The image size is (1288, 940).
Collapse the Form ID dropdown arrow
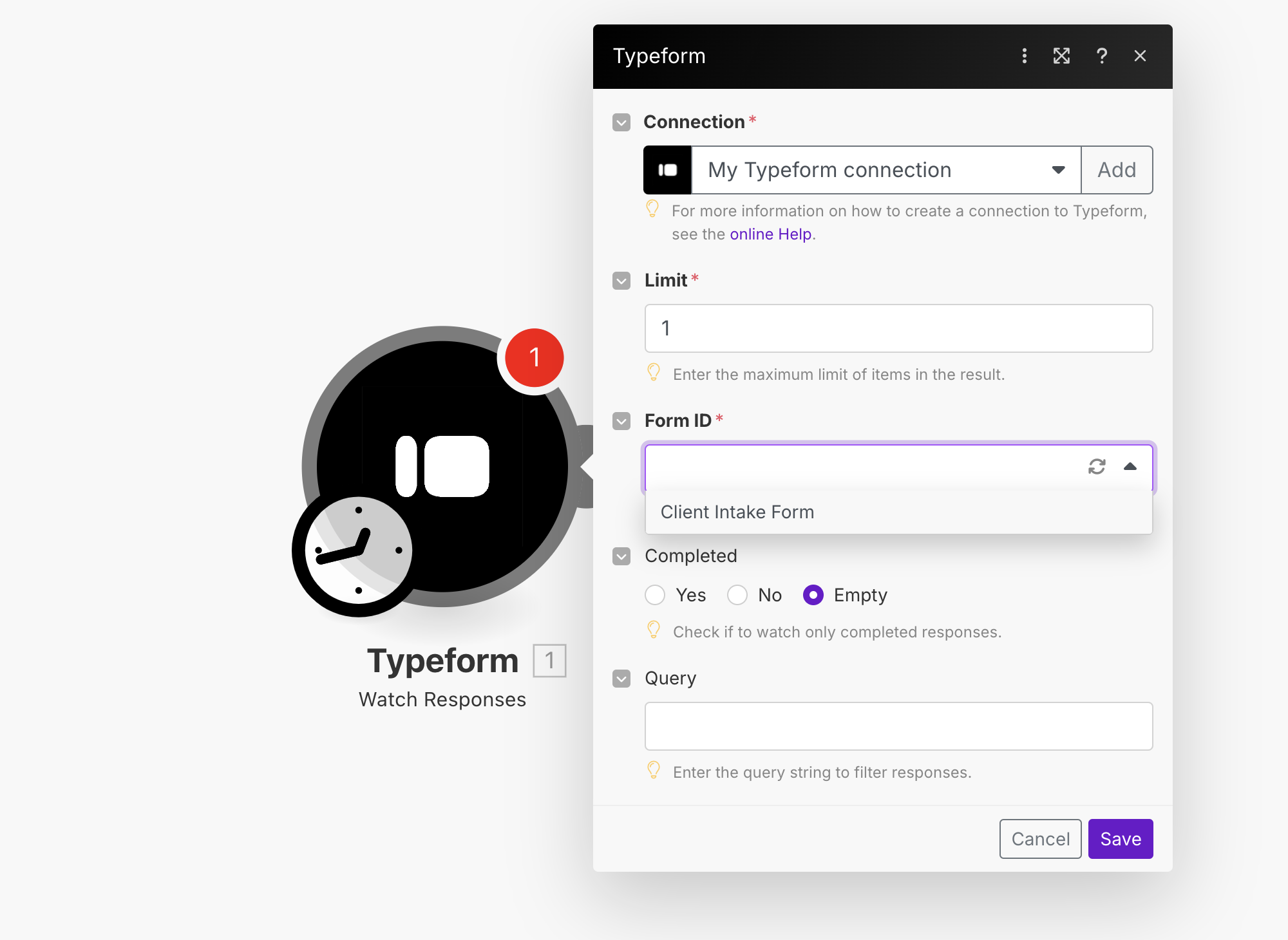(1130, 467)
